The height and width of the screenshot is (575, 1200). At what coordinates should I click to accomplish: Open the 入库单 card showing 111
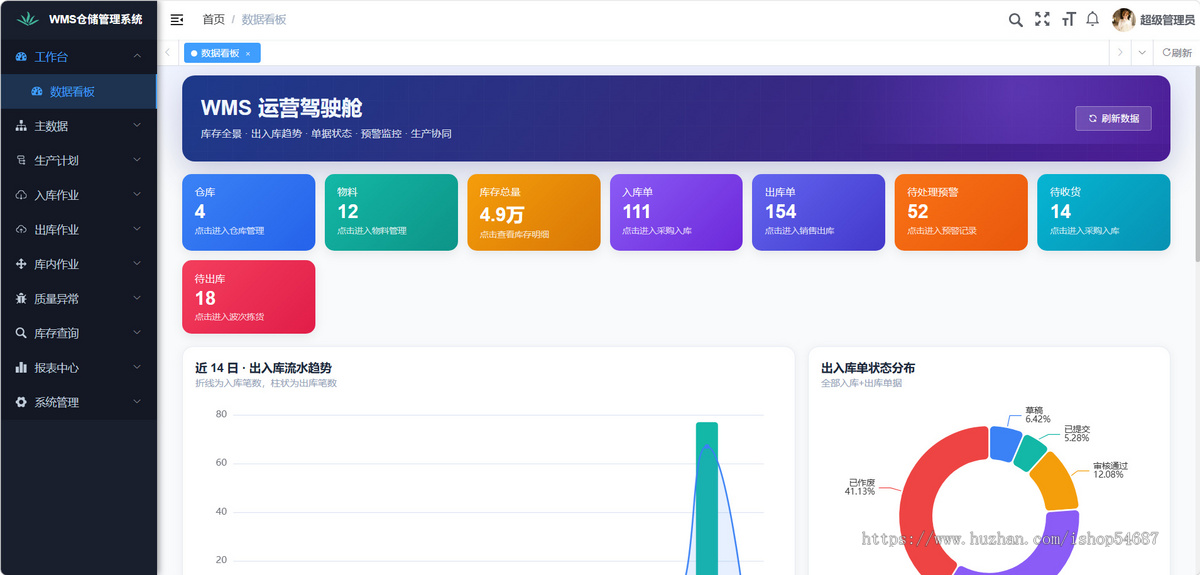(676, 212)
